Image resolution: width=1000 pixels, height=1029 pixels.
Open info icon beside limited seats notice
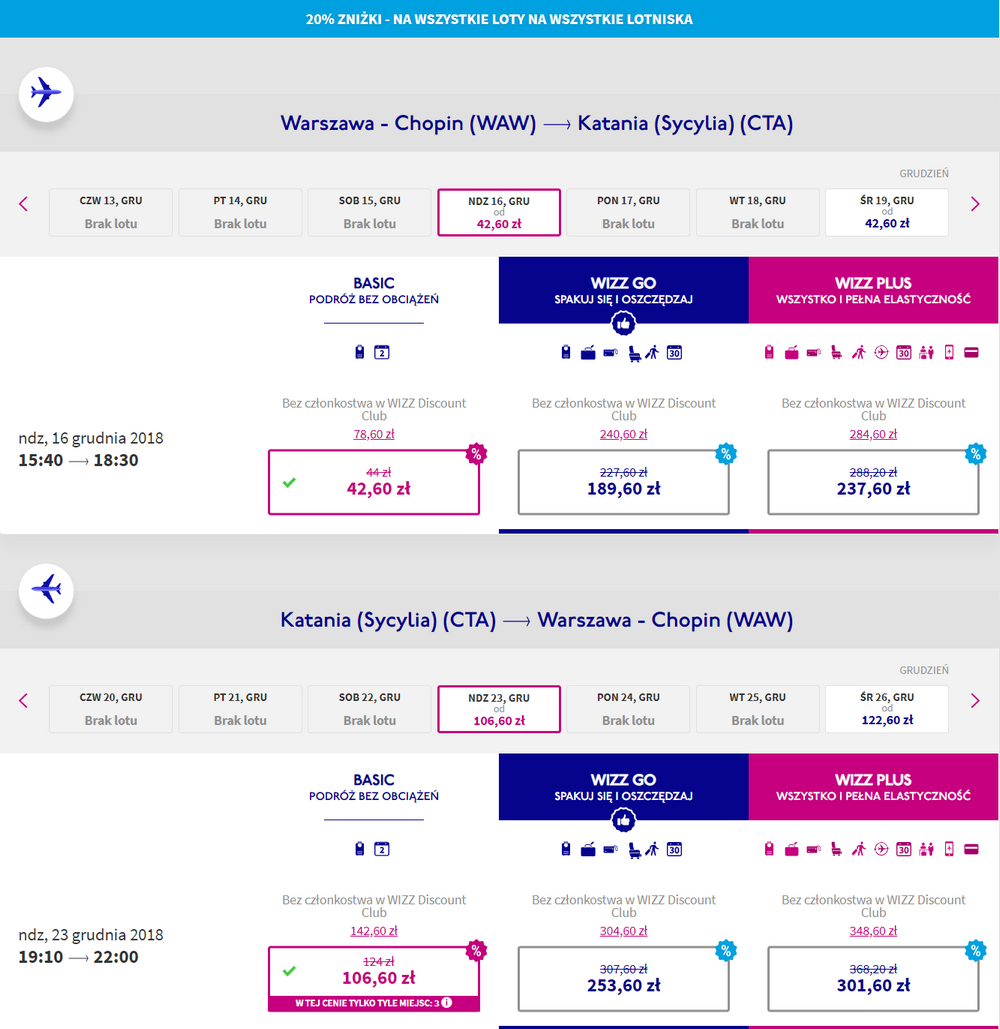(x=447, y=1003)
